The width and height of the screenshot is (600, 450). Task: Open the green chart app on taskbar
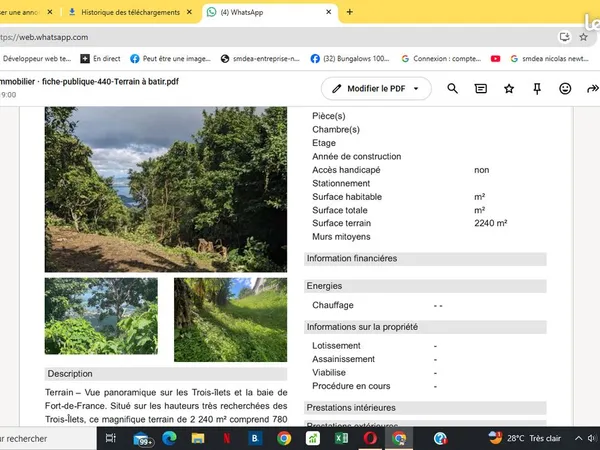pyautogui.click(x=313, y=438)
